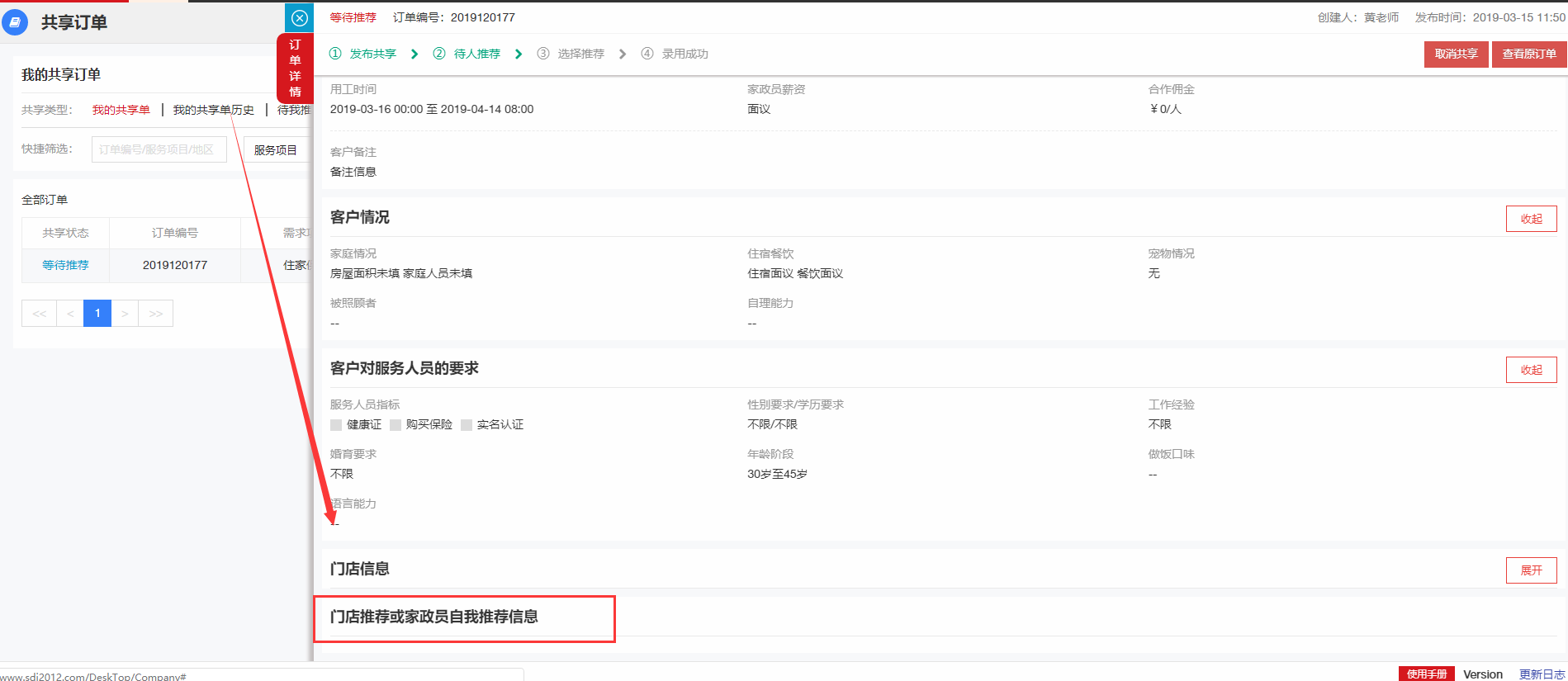Image resolution: width=1568 pixels, height=681 pixels.
Task: Click the 等待推荐 status link in table
Action: point(65,265)
